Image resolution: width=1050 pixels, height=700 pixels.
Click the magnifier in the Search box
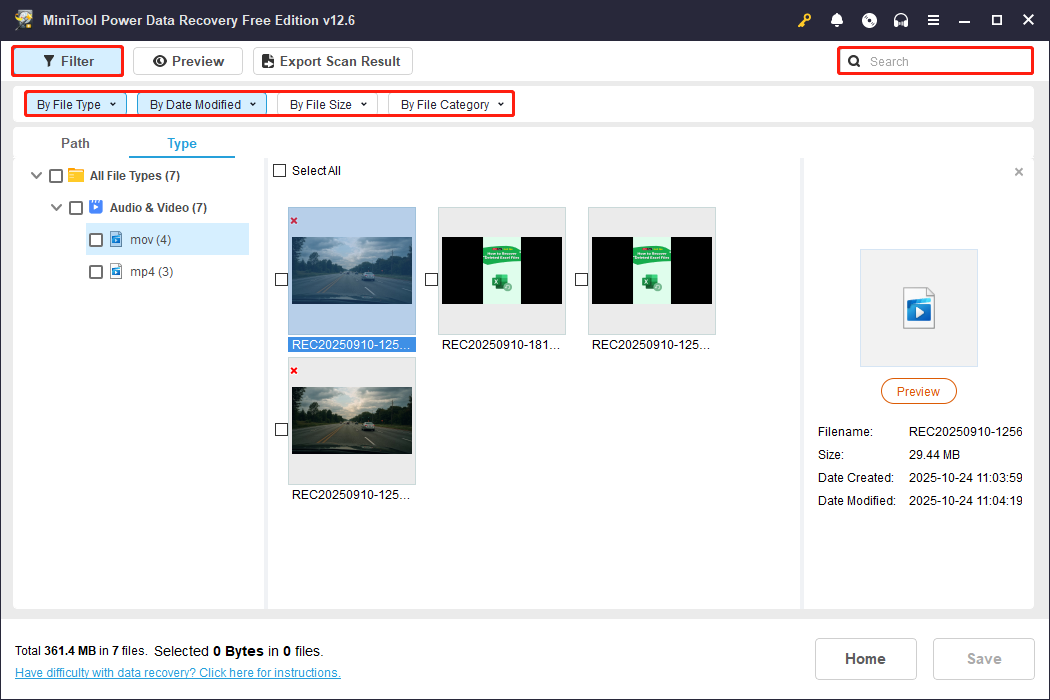[854, 61]
